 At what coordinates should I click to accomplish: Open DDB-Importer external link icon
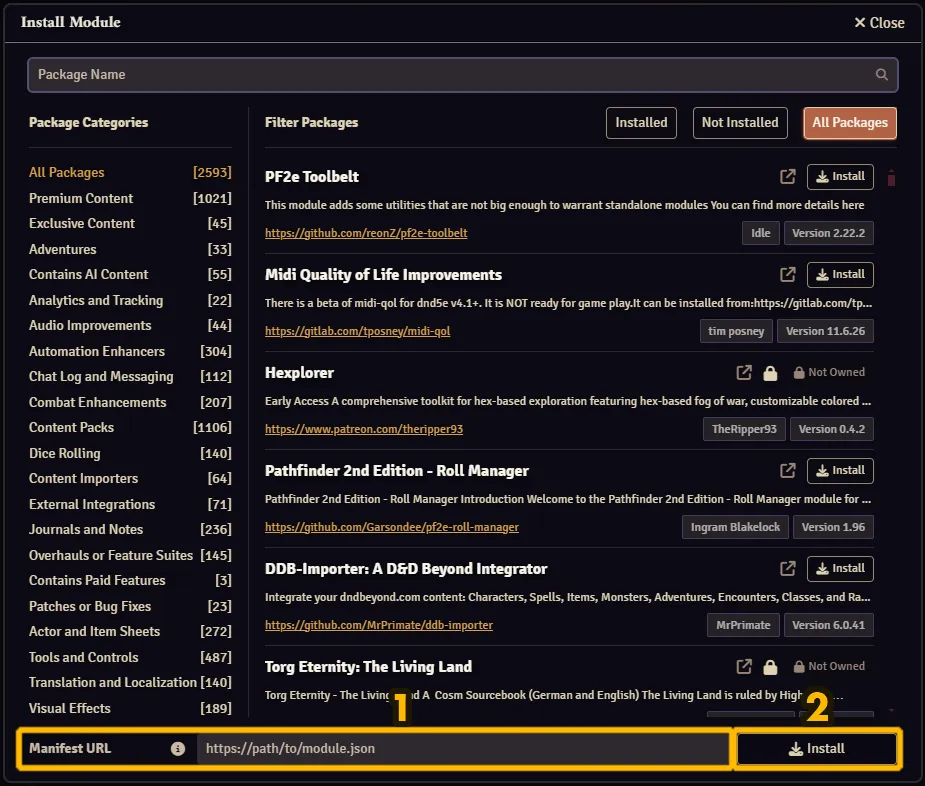[x=788, y=568]
